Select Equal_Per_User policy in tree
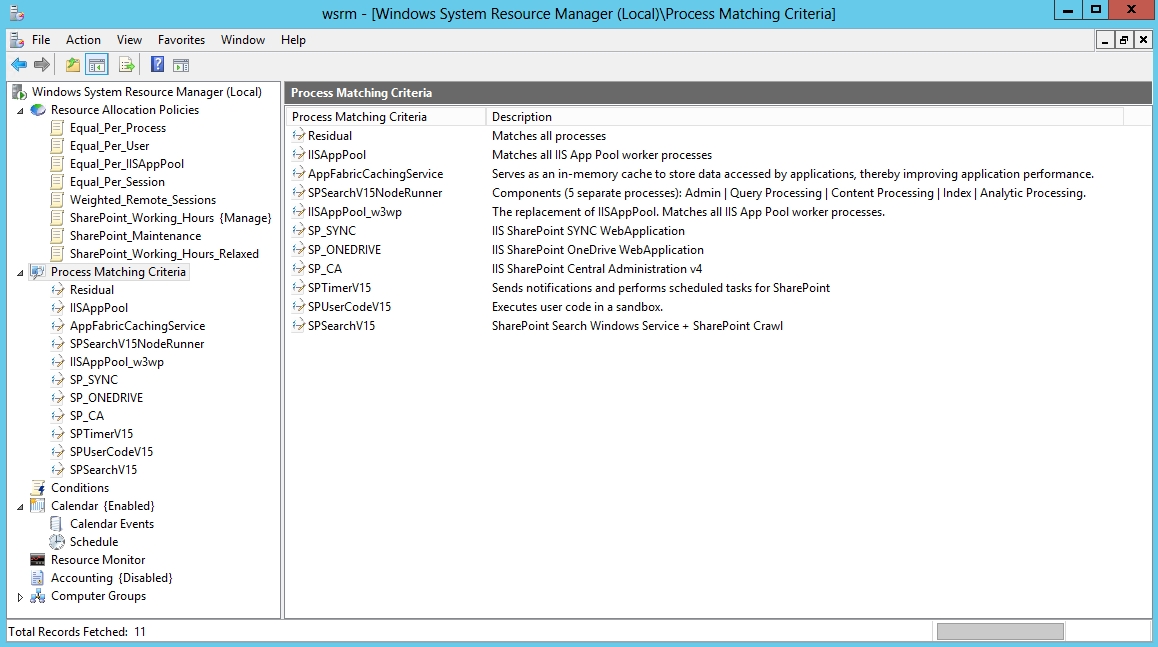The image size is (1158, 647). pyautogui.click(x=109, y=146)
